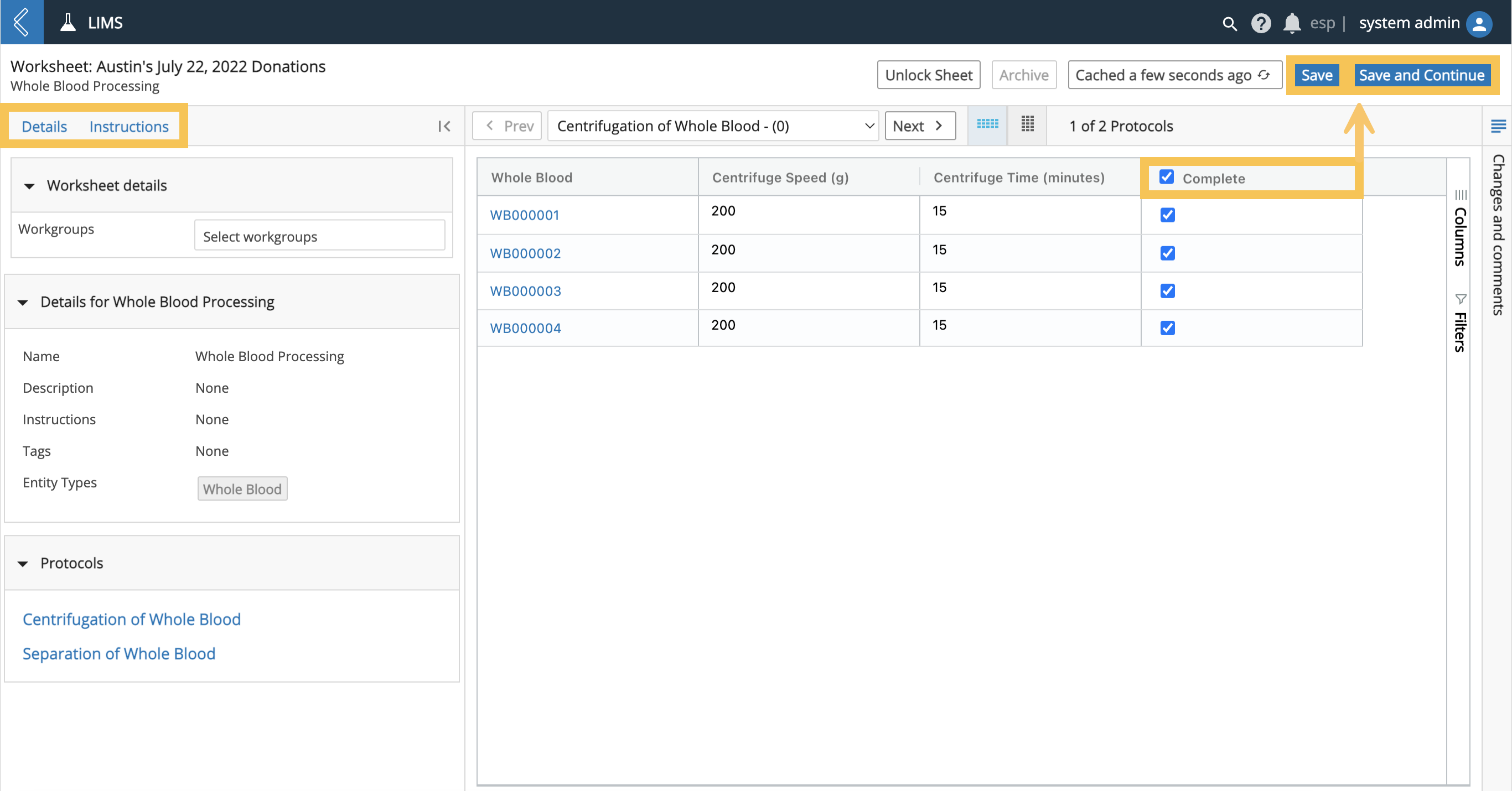Open the Changes and comments panel
The image size is (1512, 791).
click(x=1498, y=235)
